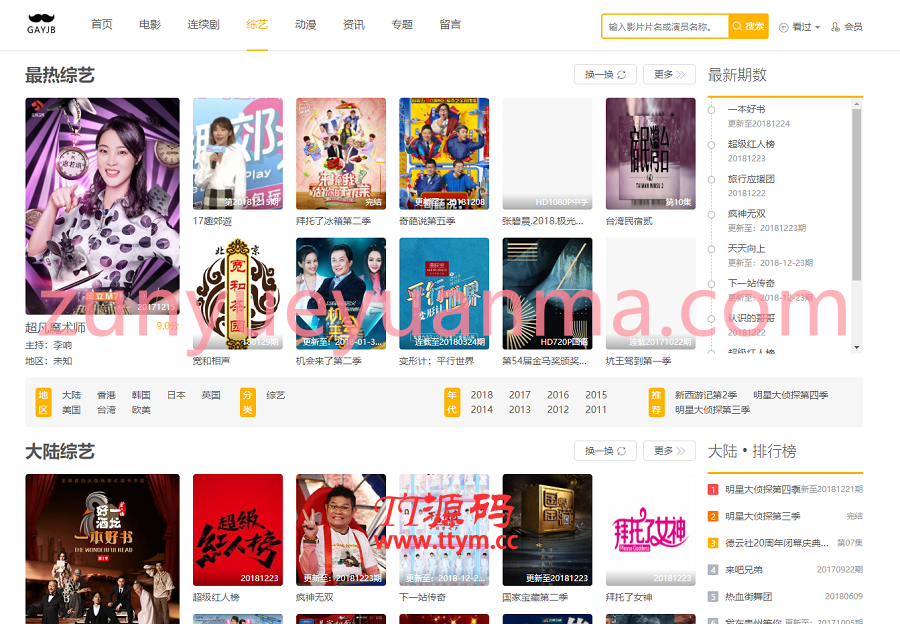This screenshot has height=624, width=900.
Task: Filter by region 欧美
Action: point(141,410)
